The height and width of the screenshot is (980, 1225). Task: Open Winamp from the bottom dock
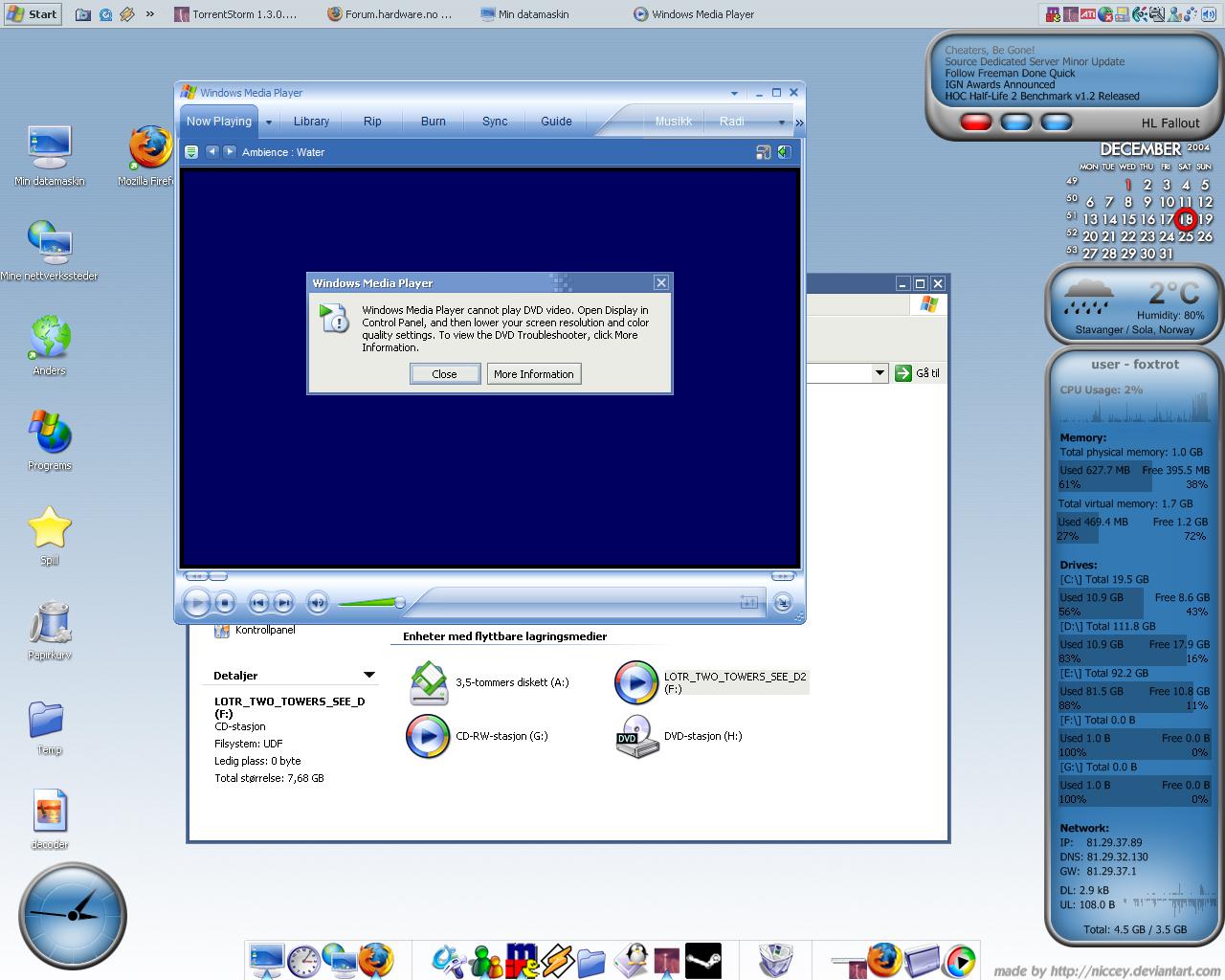point(557,960)
